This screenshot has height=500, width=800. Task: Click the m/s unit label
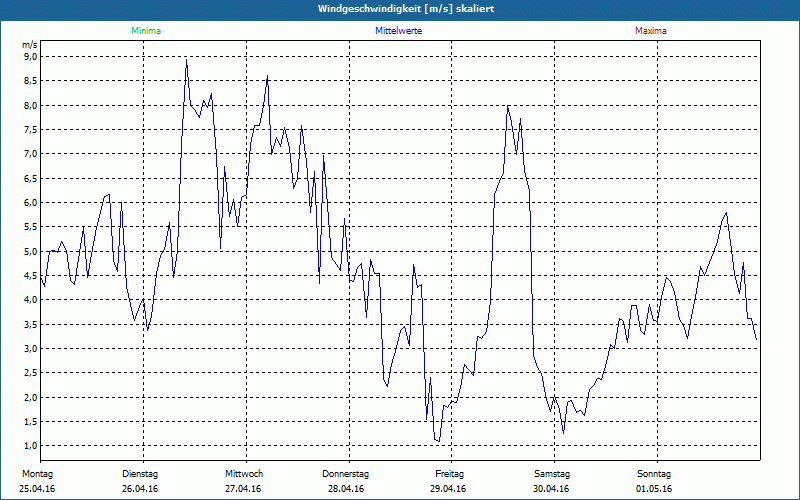(30, 45)
